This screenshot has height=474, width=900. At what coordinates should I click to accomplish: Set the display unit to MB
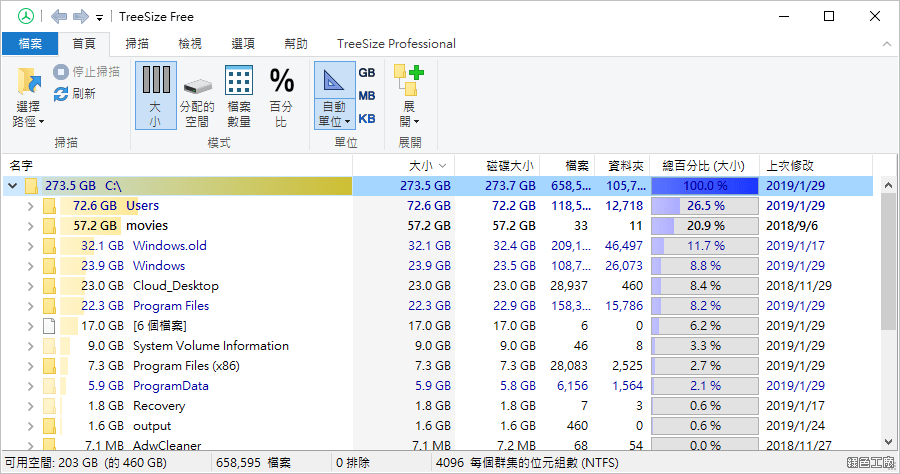[x=367, y=96]
